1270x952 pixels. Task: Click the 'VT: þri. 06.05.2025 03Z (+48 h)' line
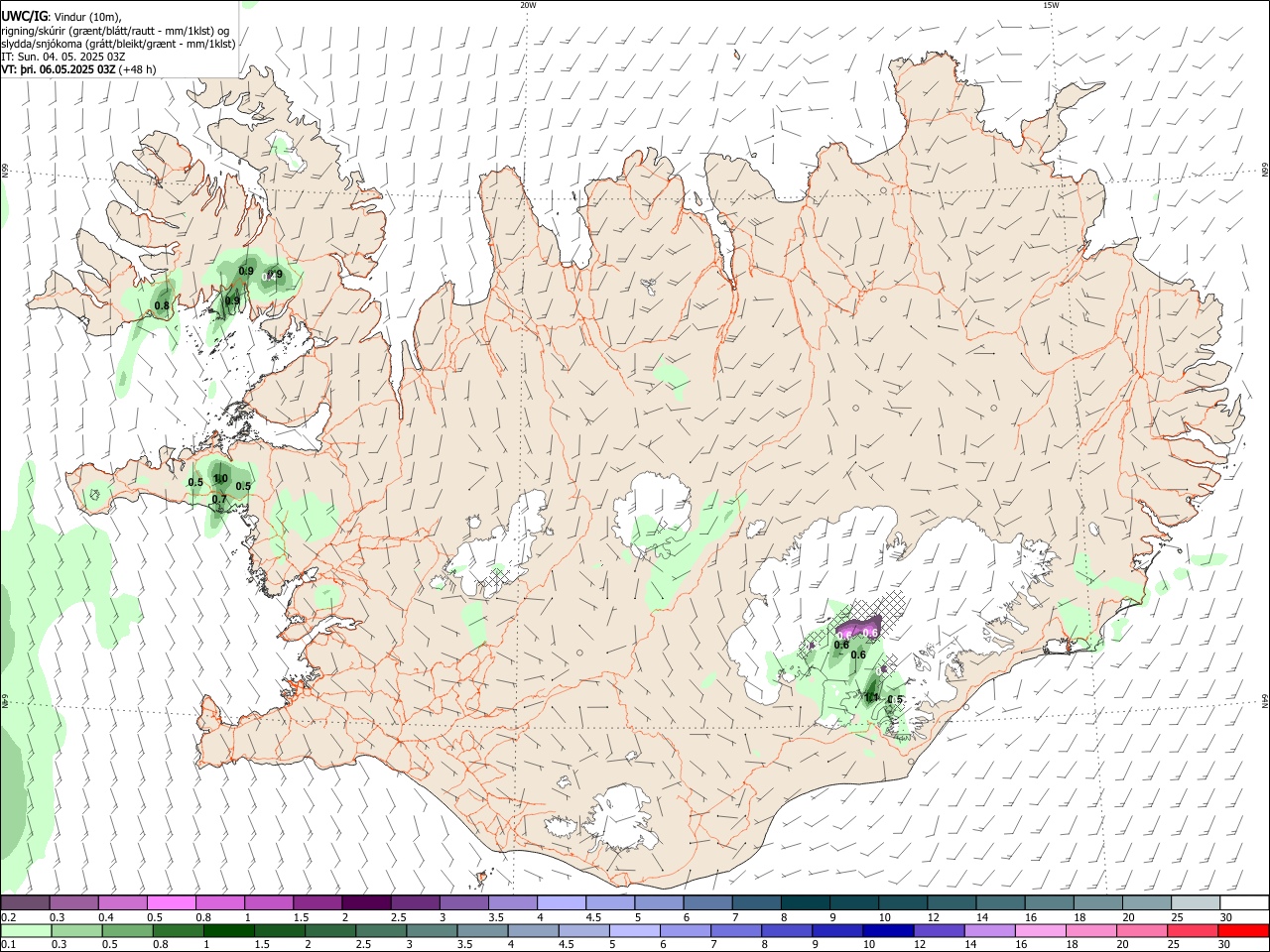pyautogui.click(x=78, y=69)
